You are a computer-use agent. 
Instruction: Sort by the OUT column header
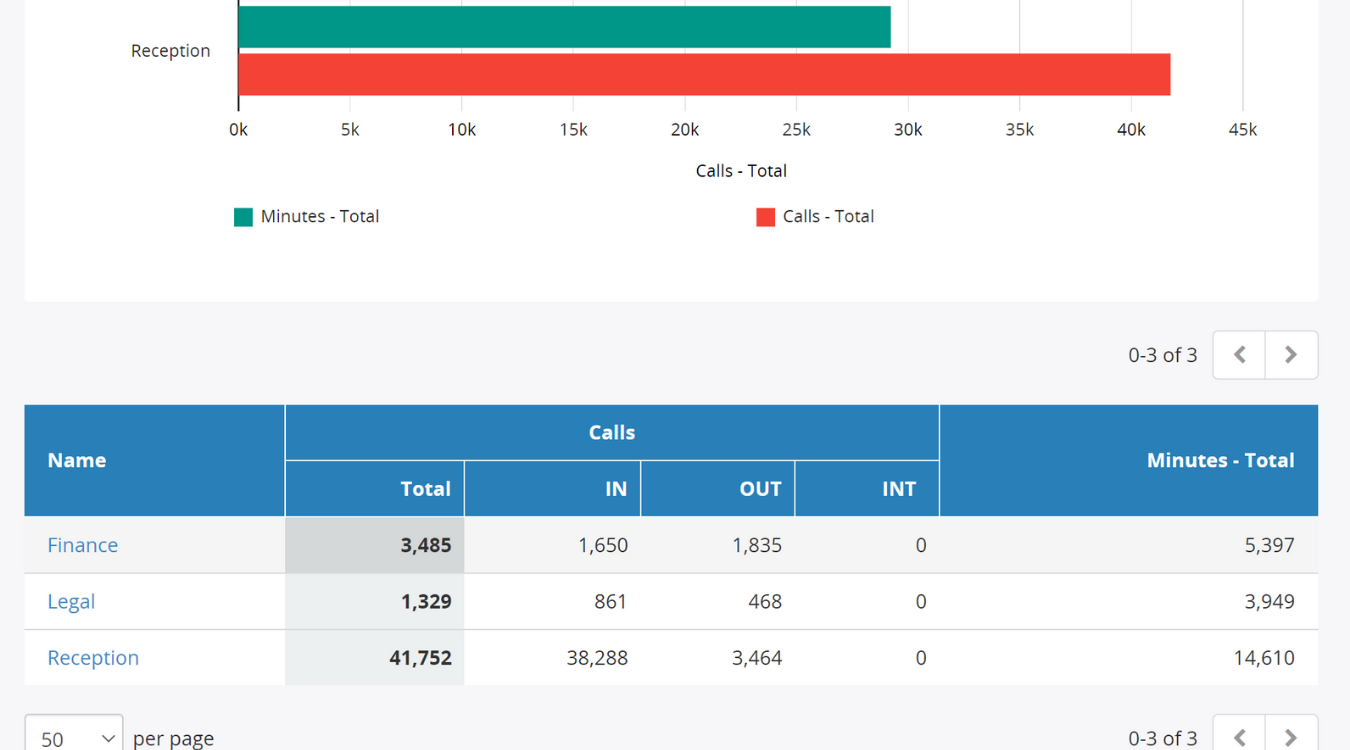(x=718, y=488)
